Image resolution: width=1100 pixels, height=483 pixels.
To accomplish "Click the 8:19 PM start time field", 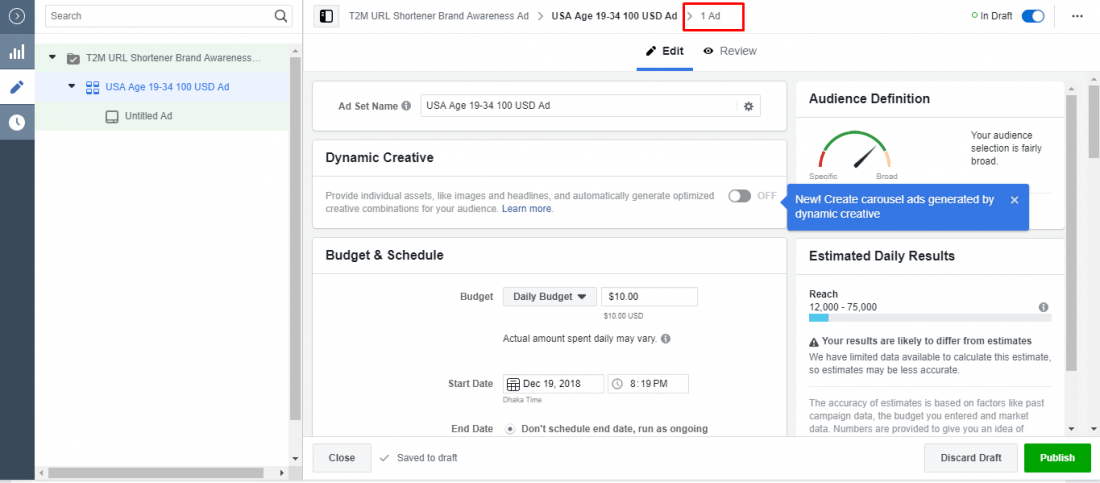I will coord(648,384).
